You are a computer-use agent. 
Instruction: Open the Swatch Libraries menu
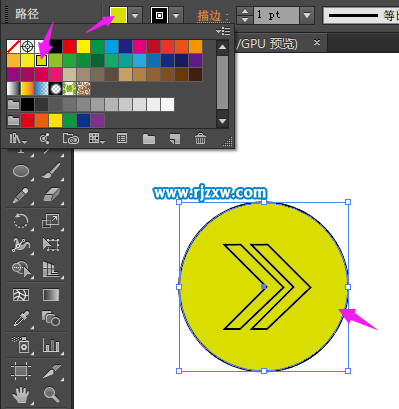(17, 138)
